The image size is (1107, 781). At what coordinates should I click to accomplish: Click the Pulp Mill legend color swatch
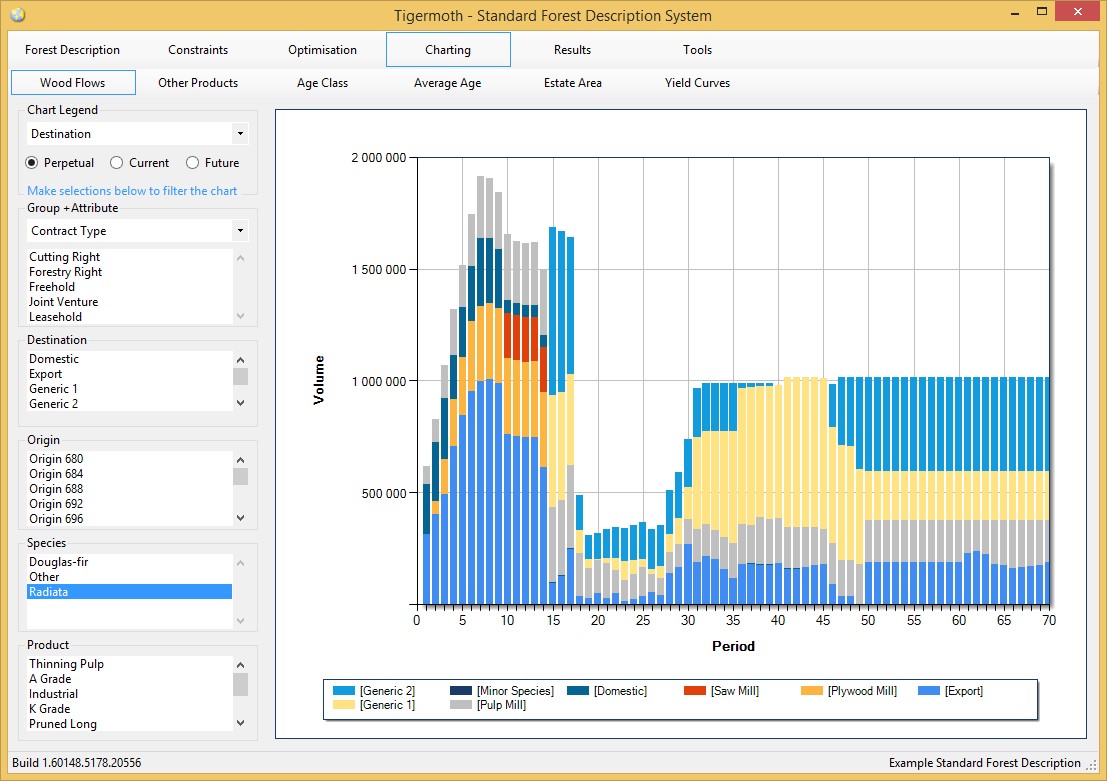(461, 705)
